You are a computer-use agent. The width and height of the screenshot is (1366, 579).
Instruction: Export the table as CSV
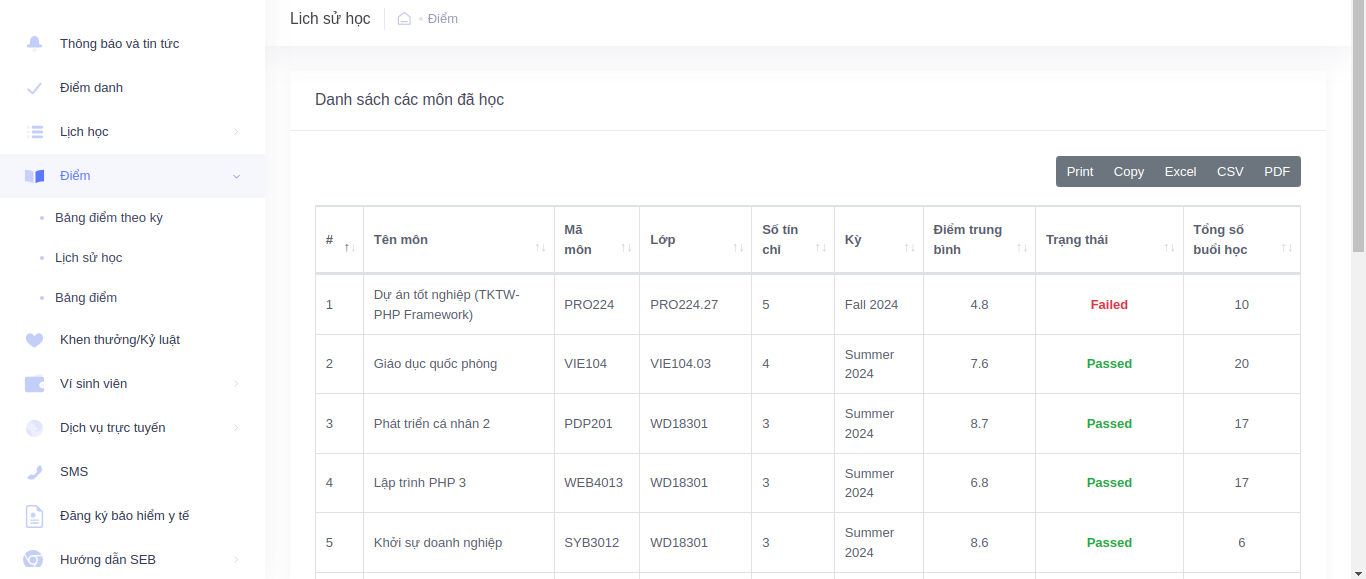1230,171
